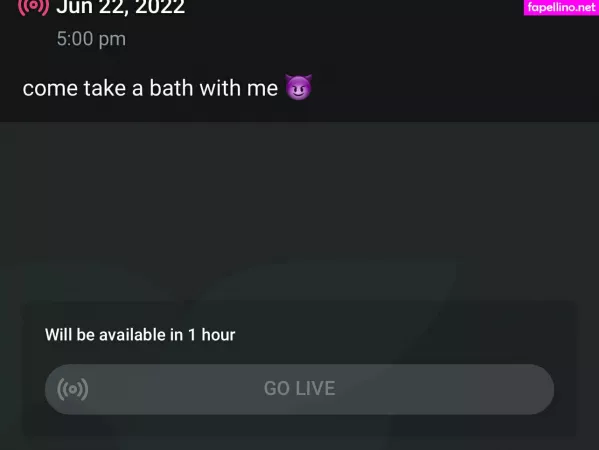Tap the GO LIVE button
This screenshot has width=599, height=450.
click(x=300, y=389)
